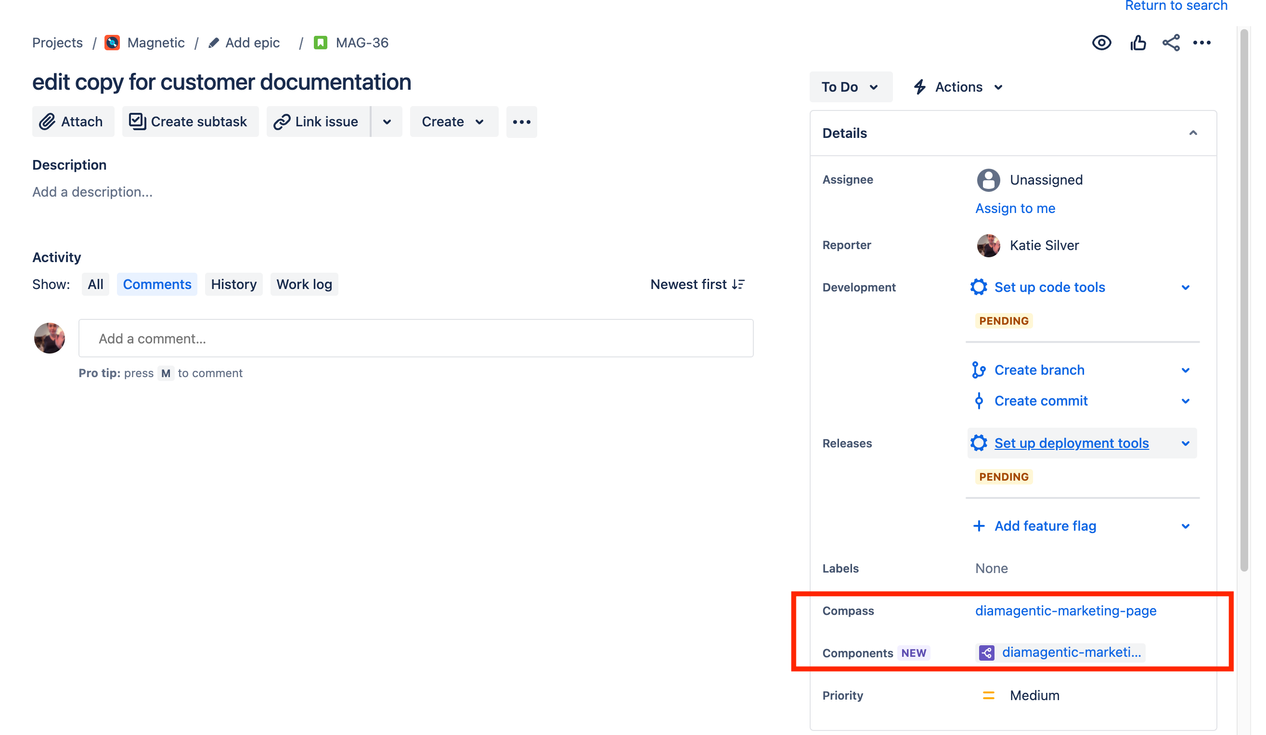Collapse the Details panel chevron
Viewport: 1266px width, 735px height.
[1193, 133]
